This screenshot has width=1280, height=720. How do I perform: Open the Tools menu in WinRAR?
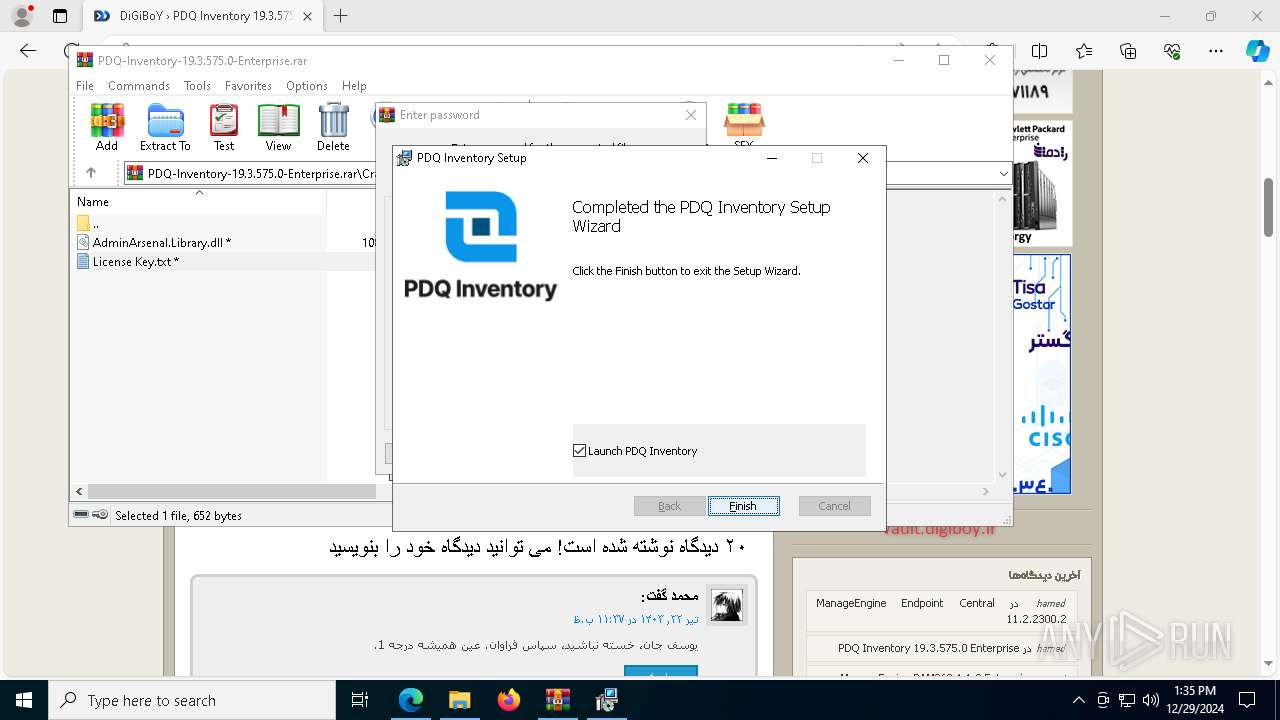(x=197, y=86)
